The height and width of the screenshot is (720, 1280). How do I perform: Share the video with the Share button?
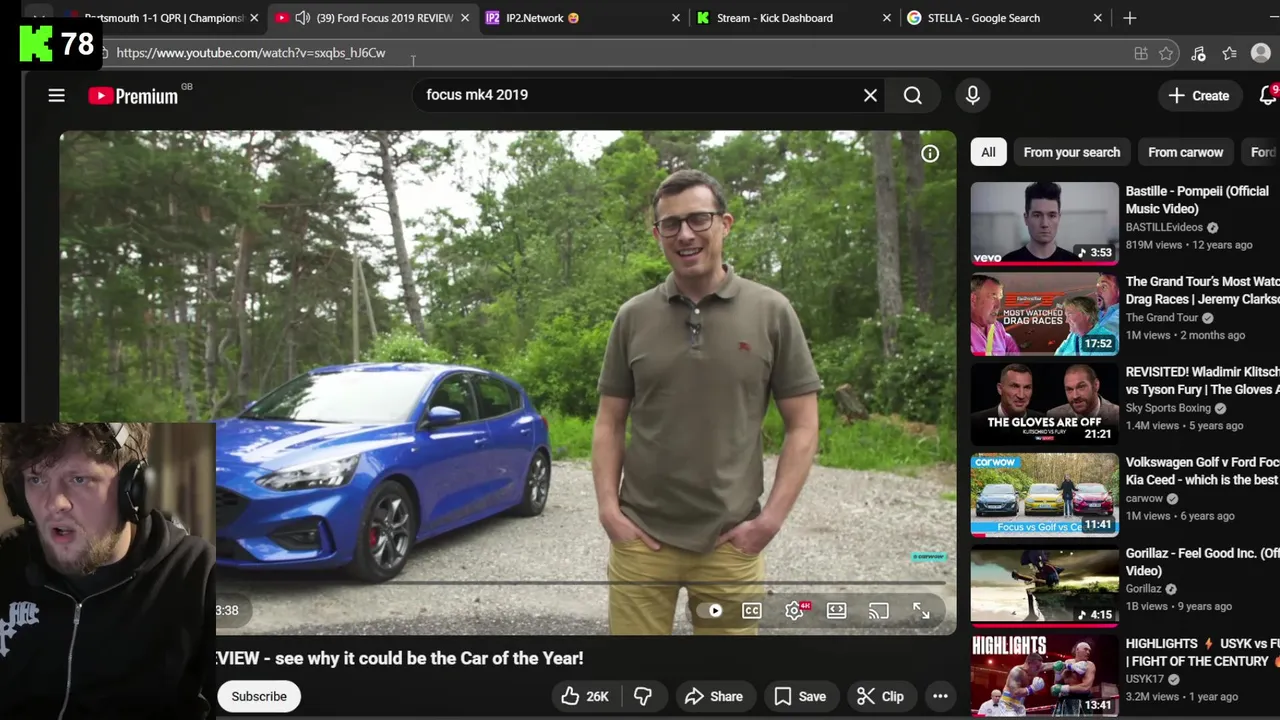[x=713, y=696]
